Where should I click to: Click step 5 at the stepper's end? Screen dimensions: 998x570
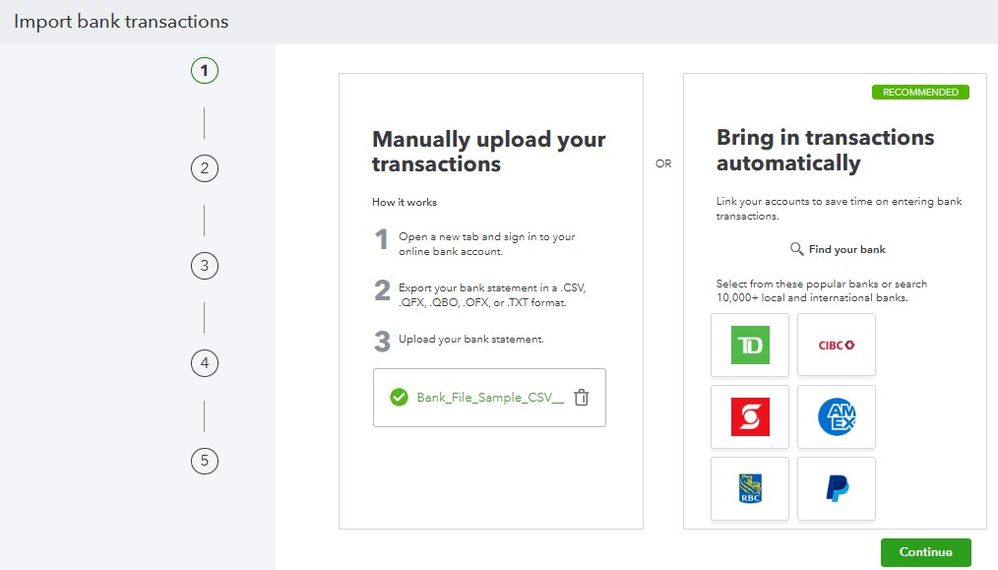coord(204,461)
